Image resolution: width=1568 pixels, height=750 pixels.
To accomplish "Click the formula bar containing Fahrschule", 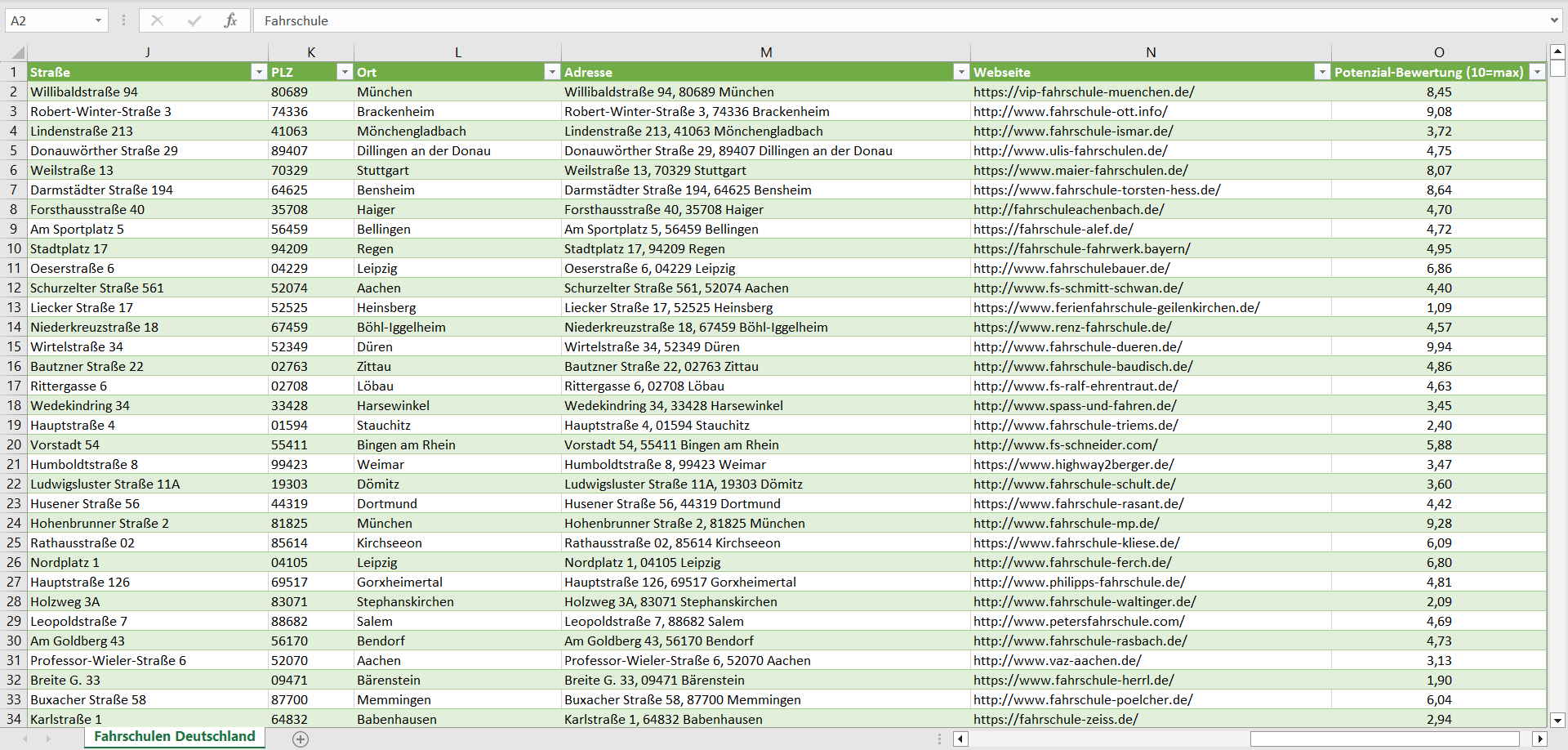I will coord(898,20).
